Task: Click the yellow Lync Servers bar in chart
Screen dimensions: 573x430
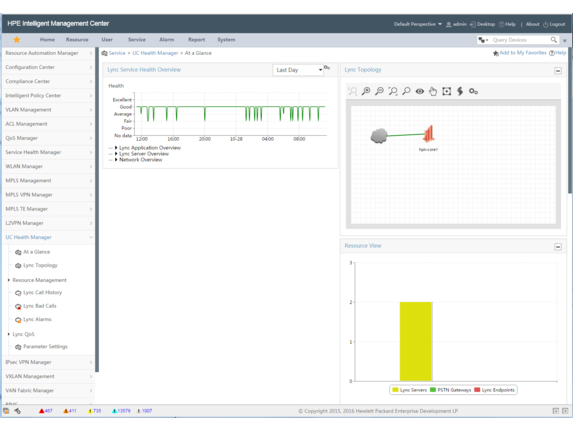Action: tap(416, 341)
